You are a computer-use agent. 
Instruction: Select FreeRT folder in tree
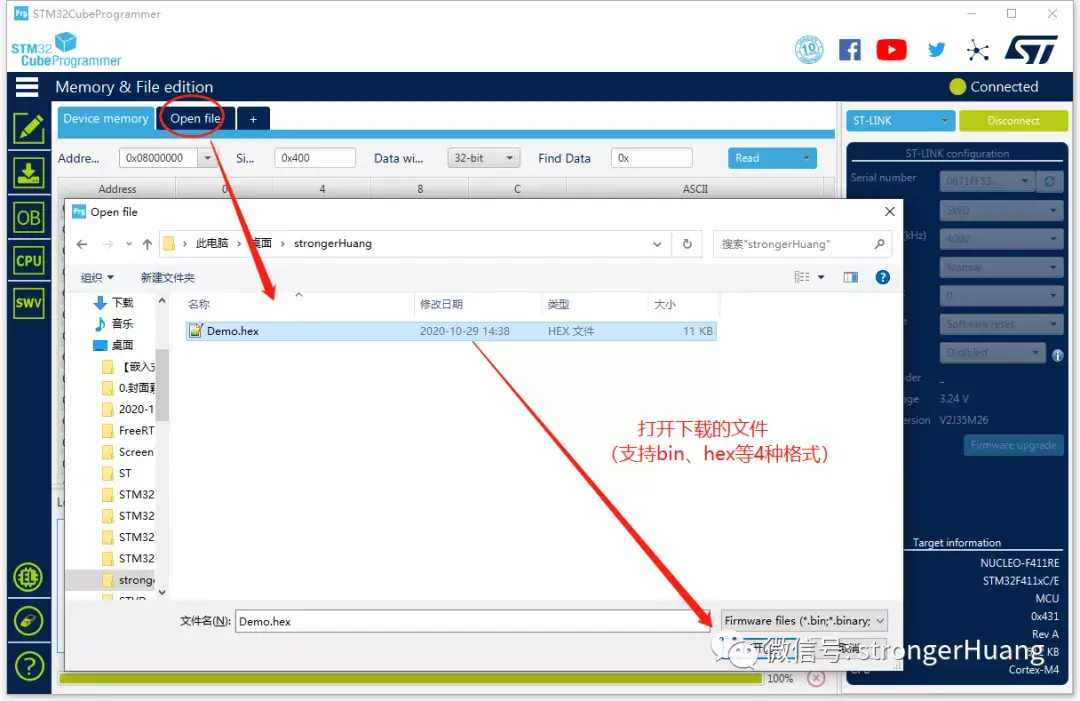pyautogui.click(x=128, y=430)
